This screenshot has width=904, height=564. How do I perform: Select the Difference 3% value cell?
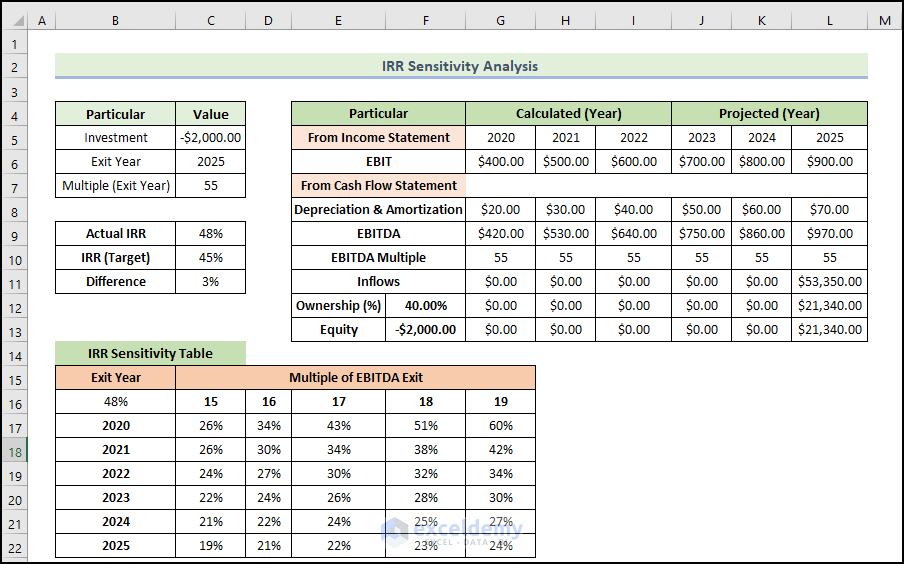click(210, 281)
